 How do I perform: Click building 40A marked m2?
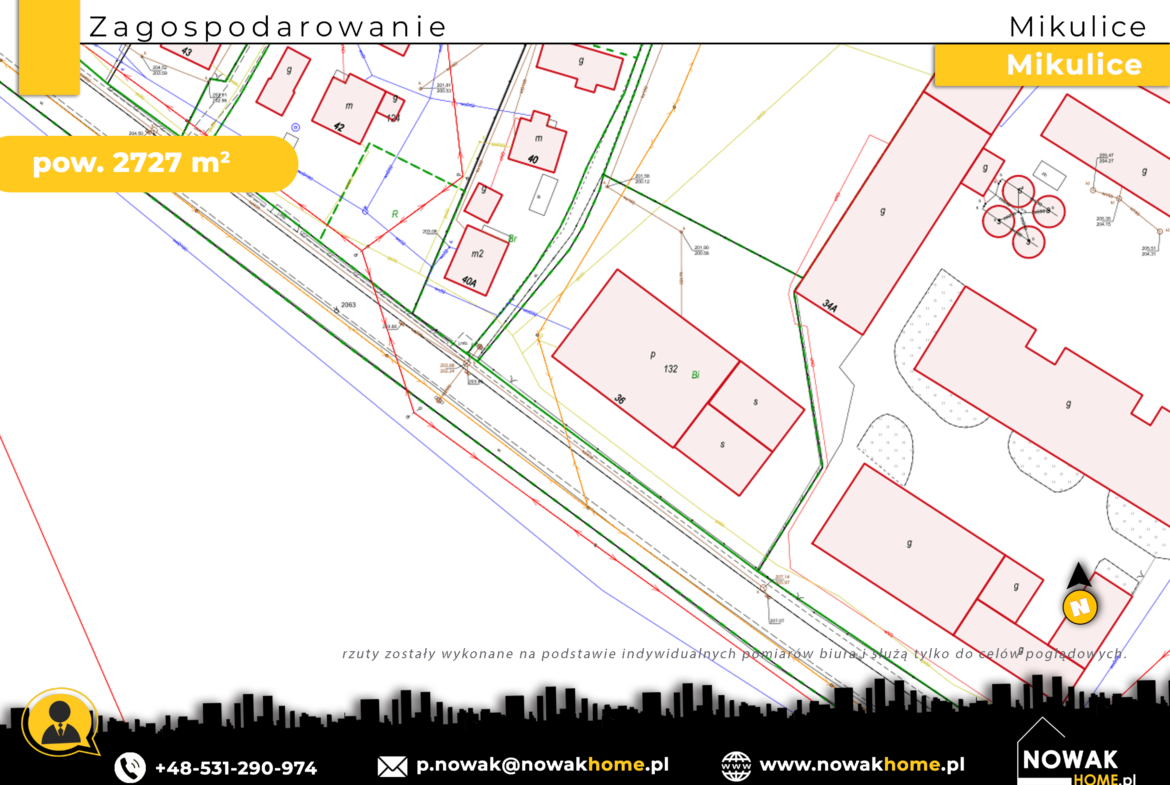click(477, 259)
